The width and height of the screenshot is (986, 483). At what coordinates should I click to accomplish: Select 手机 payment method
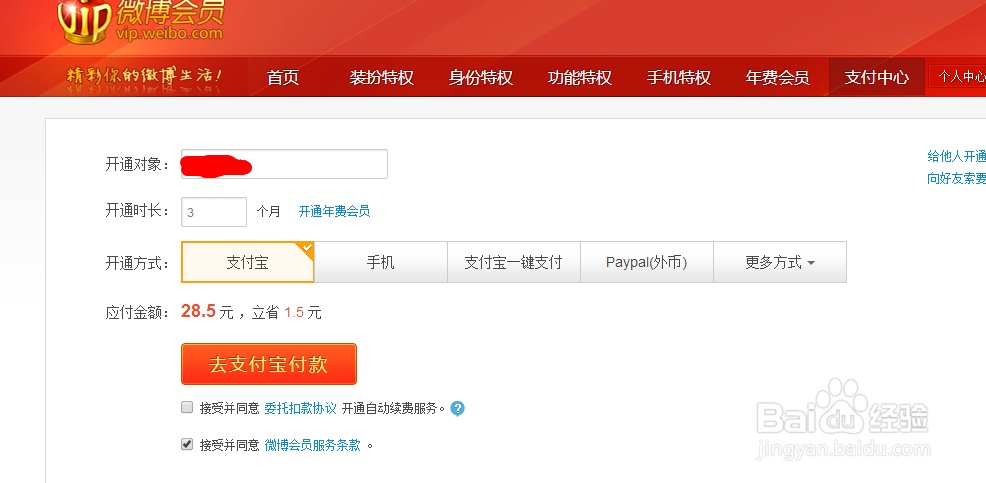[381, 262]
